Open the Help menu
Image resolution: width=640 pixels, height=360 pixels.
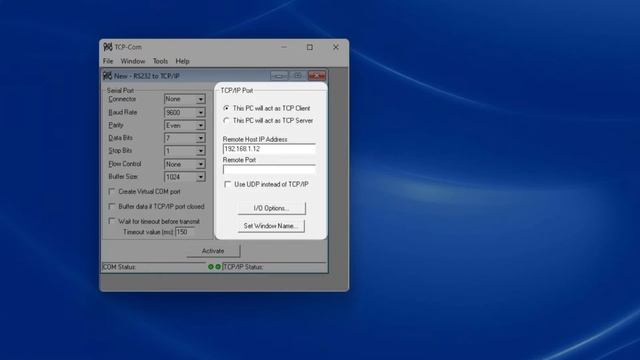[x=182, y=61]
